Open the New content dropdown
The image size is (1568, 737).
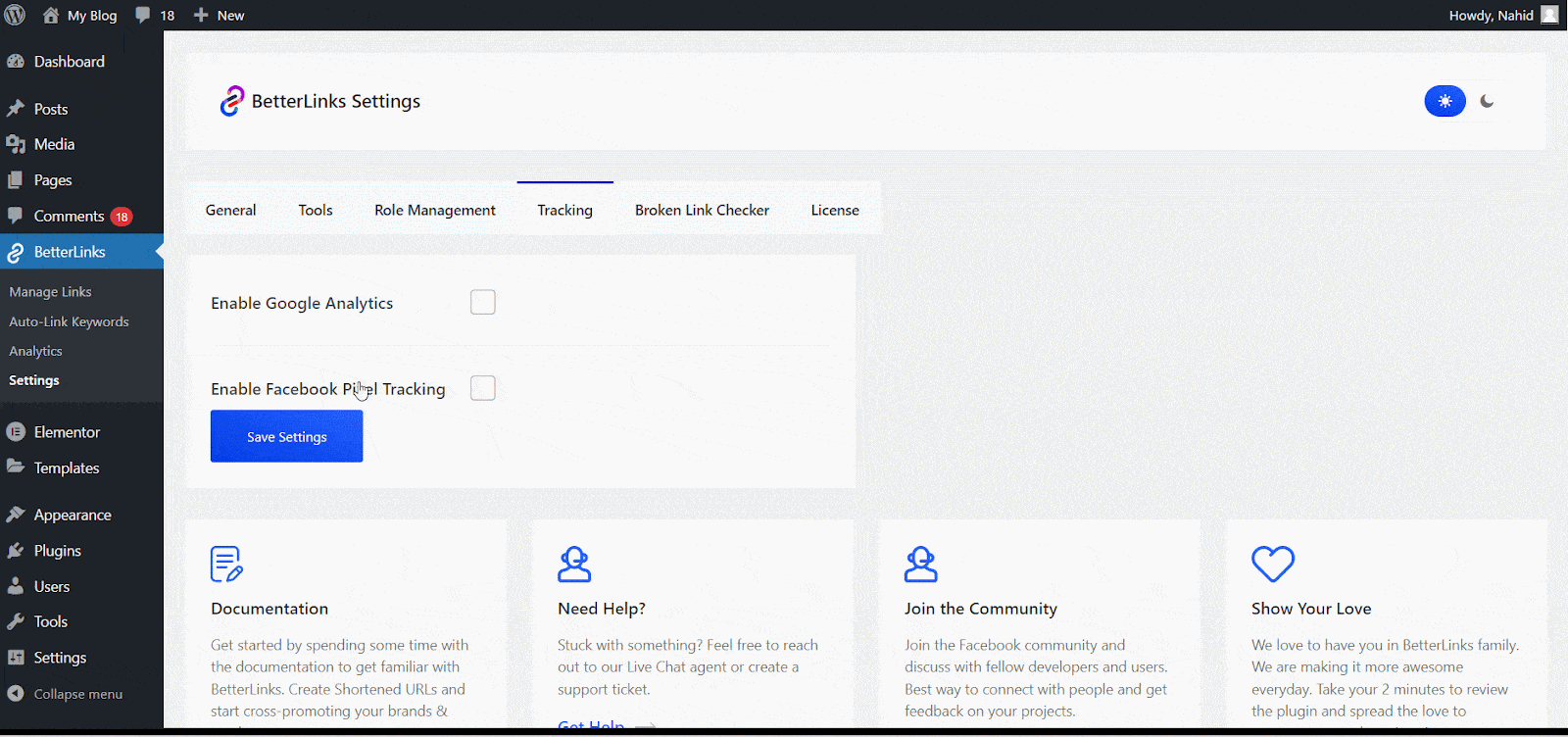pyautogui.click(x=219, y=15)
